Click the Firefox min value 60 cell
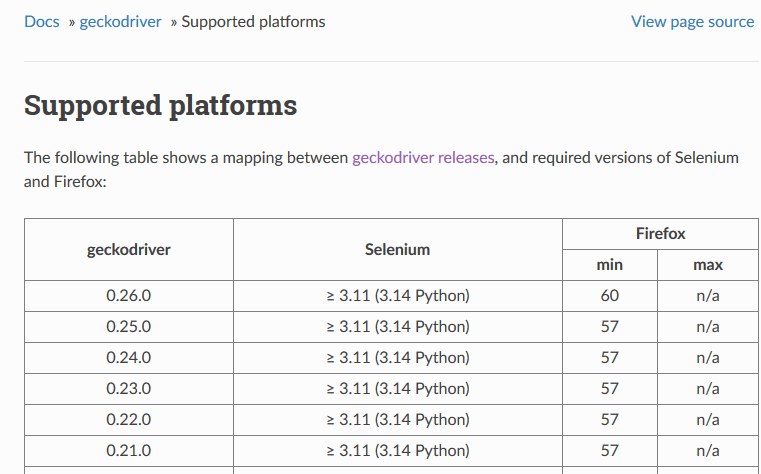The height and width of the screenshot is (474, 761). click(x=609, y=296)
